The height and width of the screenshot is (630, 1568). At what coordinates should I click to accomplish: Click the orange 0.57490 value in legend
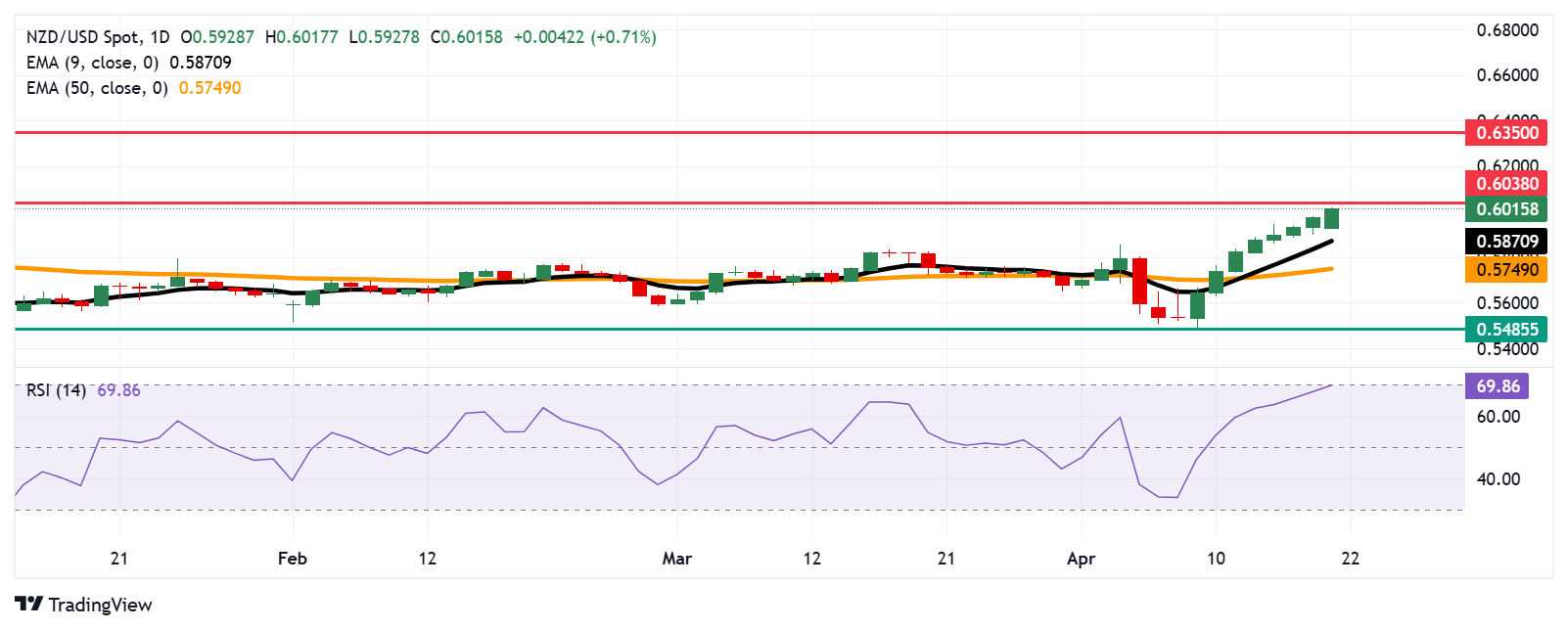(x=209, y=88)
